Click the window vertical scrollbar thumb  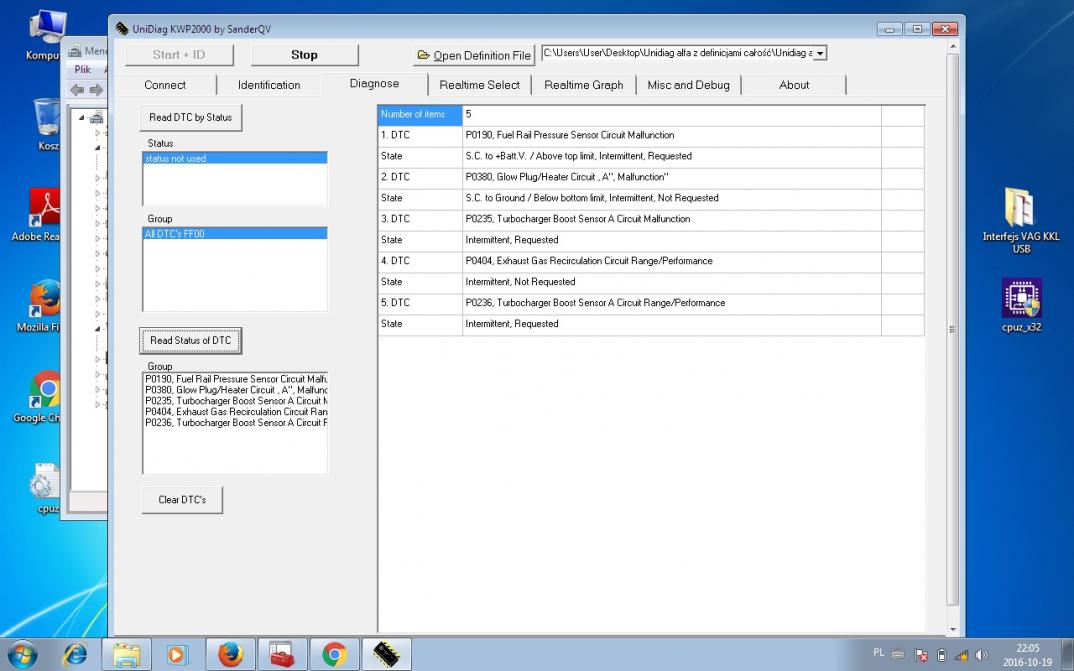(x=952, y=329)
